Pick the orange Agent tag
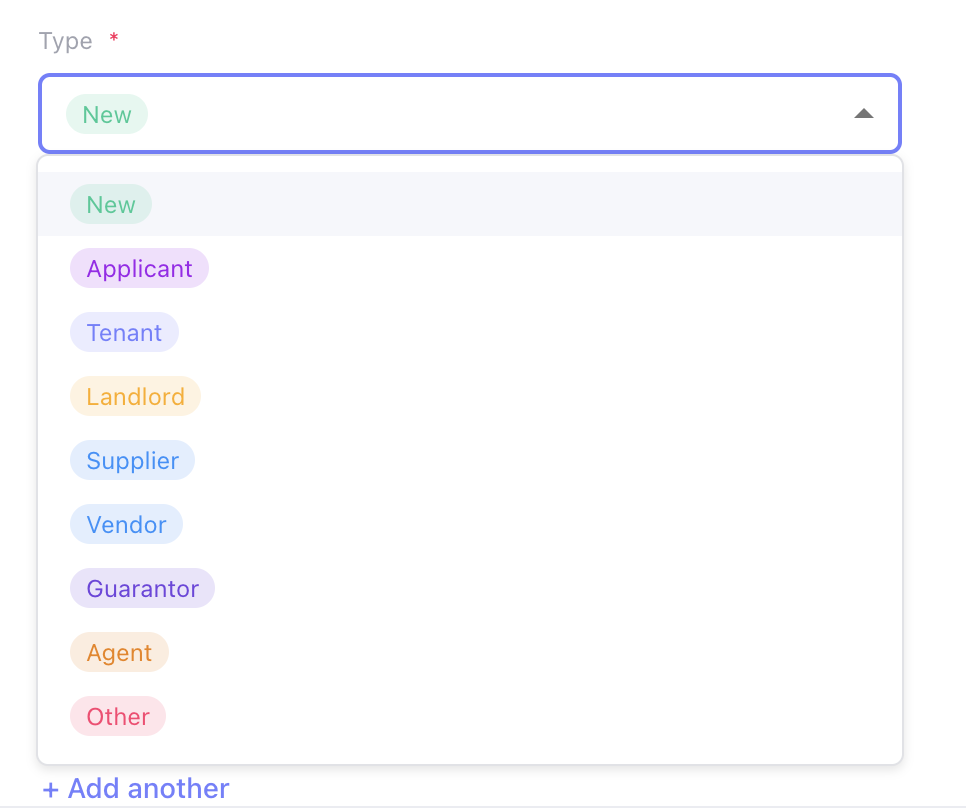Image resolution: width=966 pixels, height=808 pixels. click(x=119, y=652)
